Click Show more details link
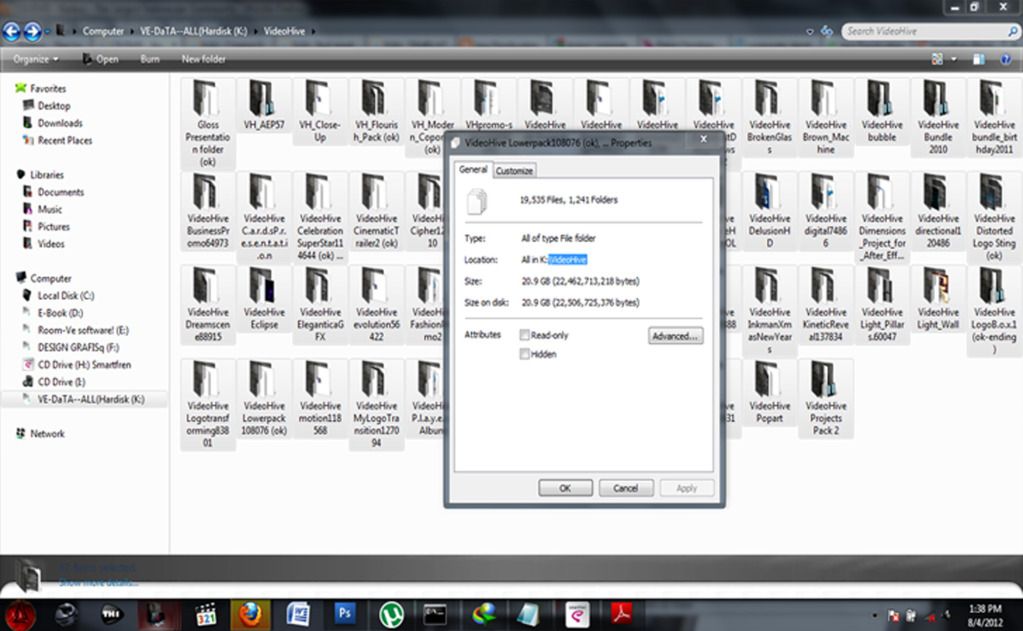 (98, 583)
